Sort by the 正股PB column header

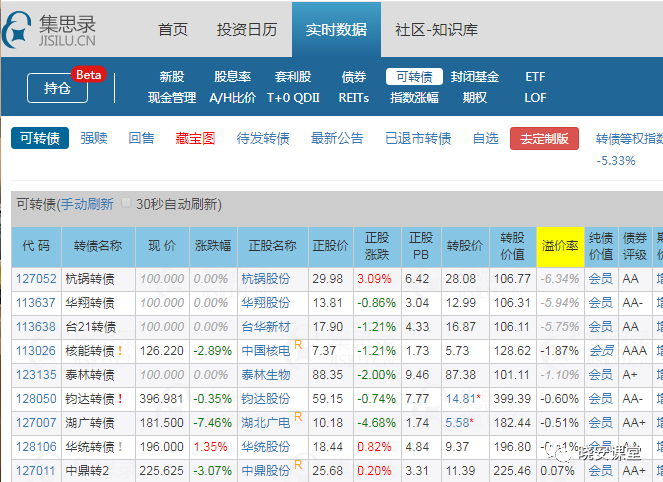[x=421, y=246]
